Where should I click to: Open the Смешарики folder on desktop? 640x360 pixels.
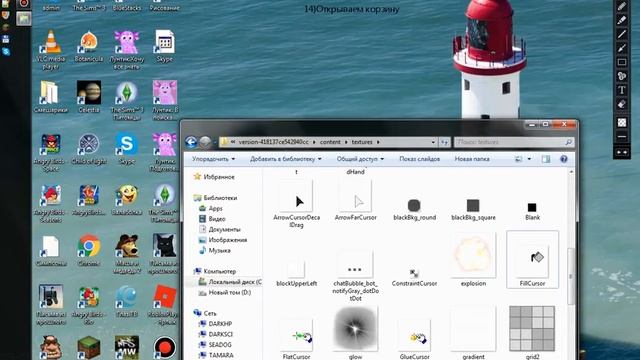coord(51,97)
